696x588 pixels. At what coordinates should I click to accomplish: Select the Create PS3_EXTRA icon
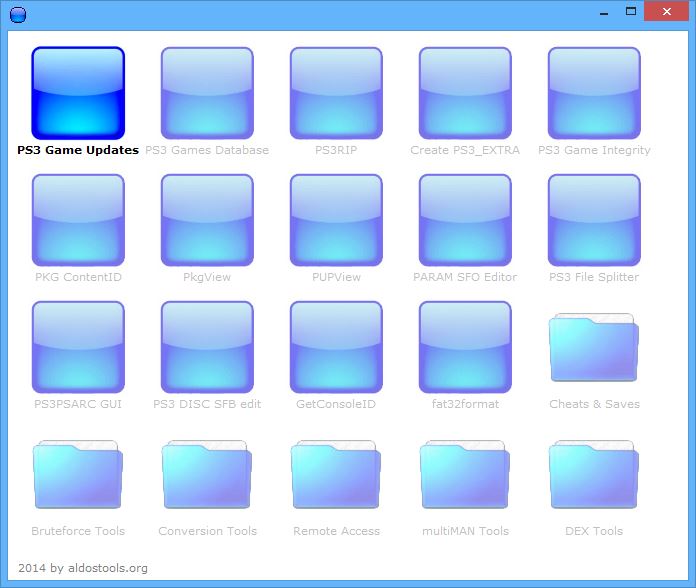[465, 93]
